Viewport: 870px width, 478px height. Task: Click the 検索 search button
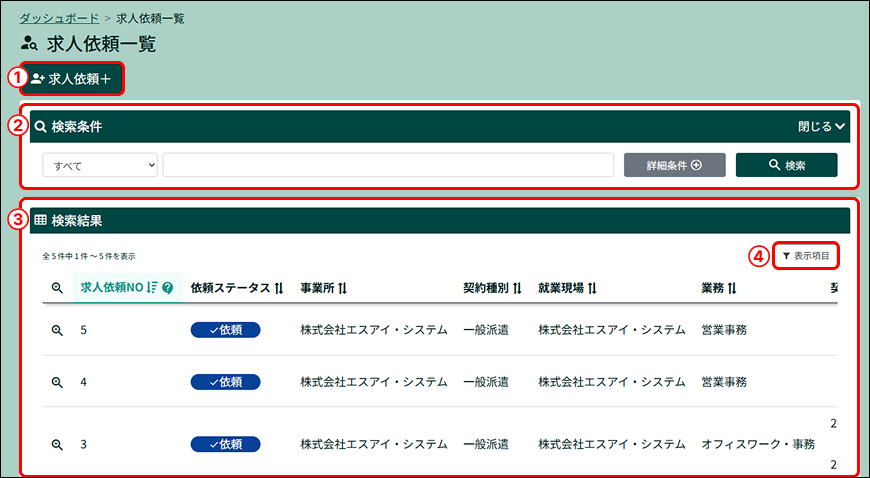pyautogui.click(x=786, y=165)
